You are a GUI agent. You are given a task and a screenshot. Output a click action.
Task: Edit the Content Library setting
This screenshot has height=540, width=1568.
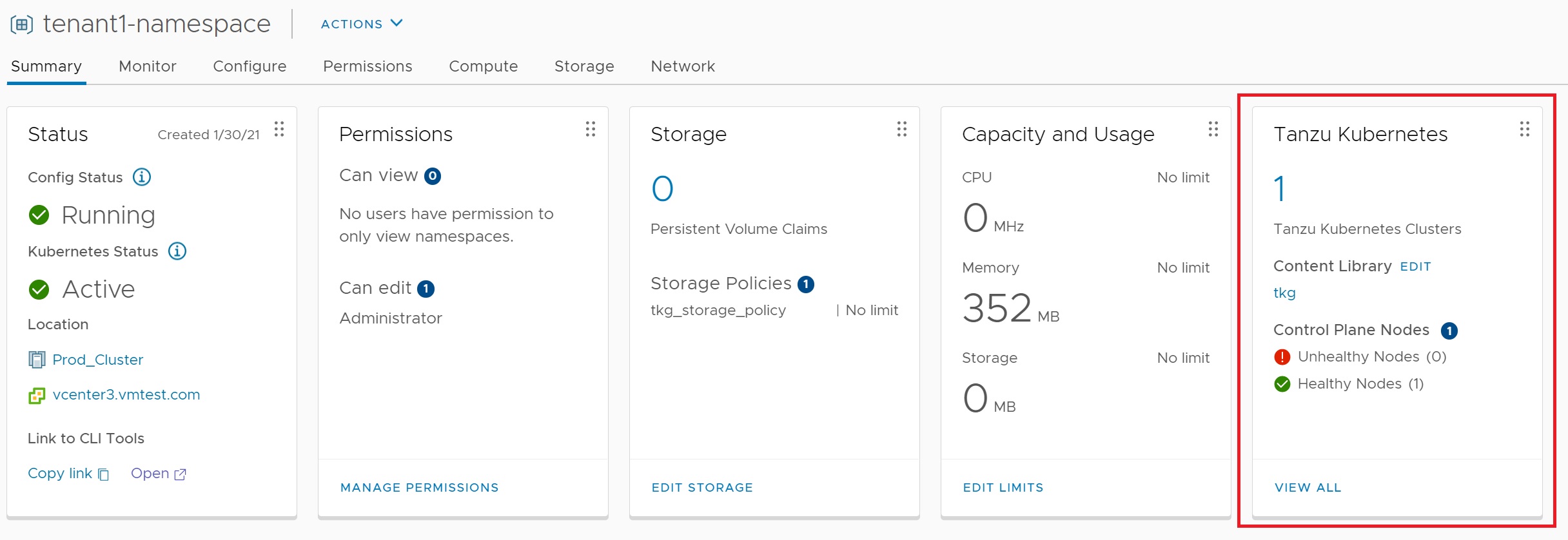pyautogui.click(x=1415, y=267)
